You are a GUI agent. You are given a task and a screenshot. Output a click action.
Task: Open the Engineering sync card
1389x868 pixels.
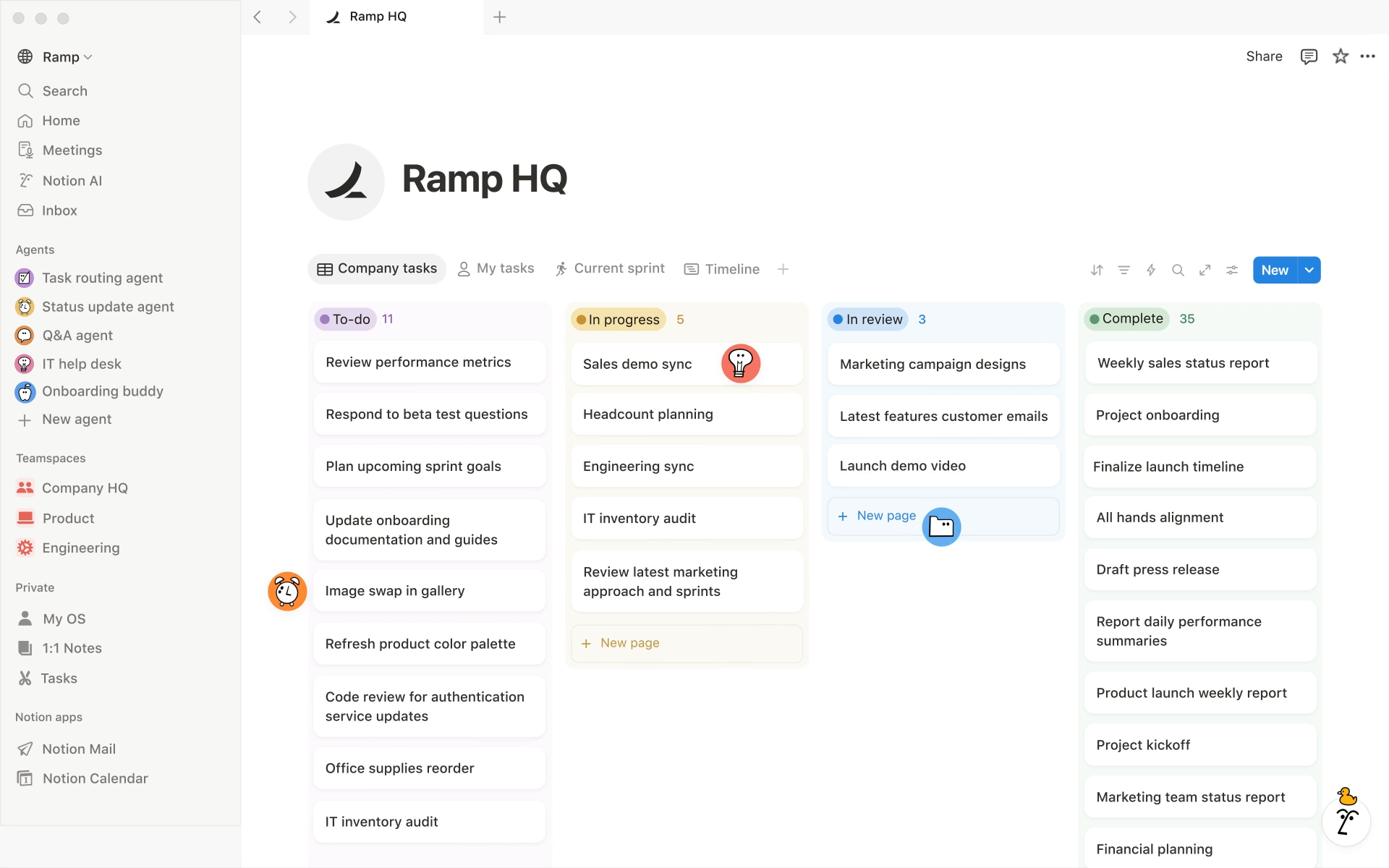point(687,467)
